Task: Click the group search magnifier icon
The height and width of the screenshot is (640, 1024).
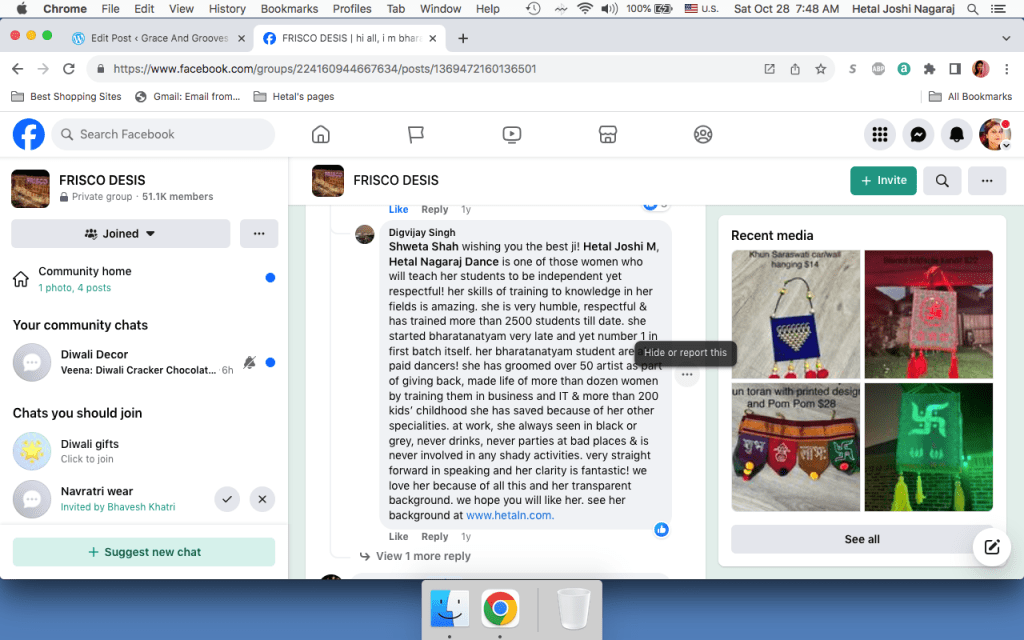Action: coord(942,181)
